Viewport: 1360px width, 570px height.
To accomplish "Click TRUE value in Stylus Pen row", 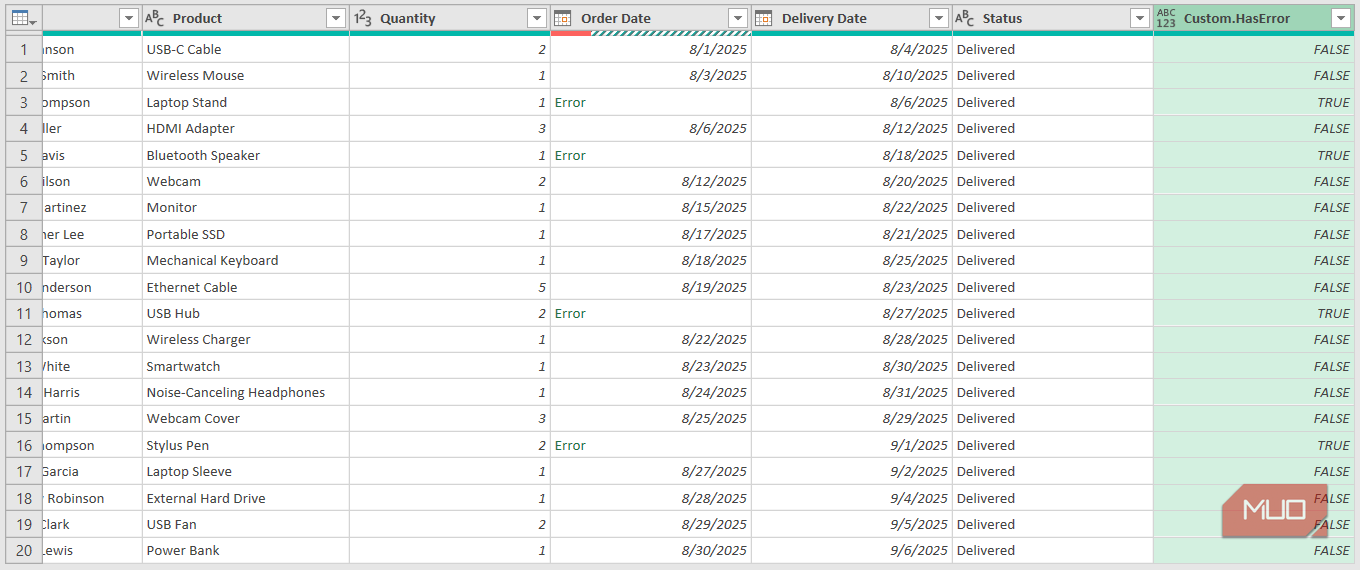I will (1254, 445).
